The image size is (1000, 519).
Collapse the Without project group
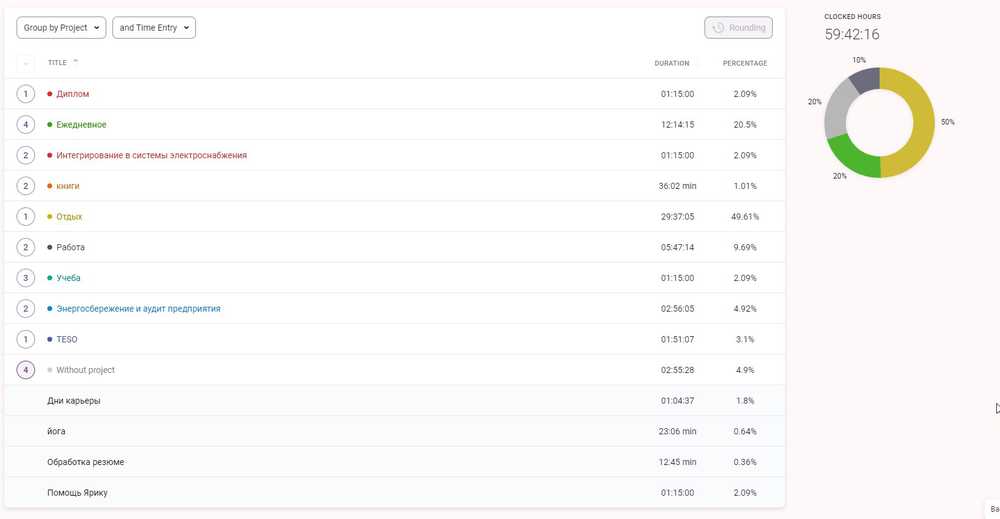(x=26, y=370)
